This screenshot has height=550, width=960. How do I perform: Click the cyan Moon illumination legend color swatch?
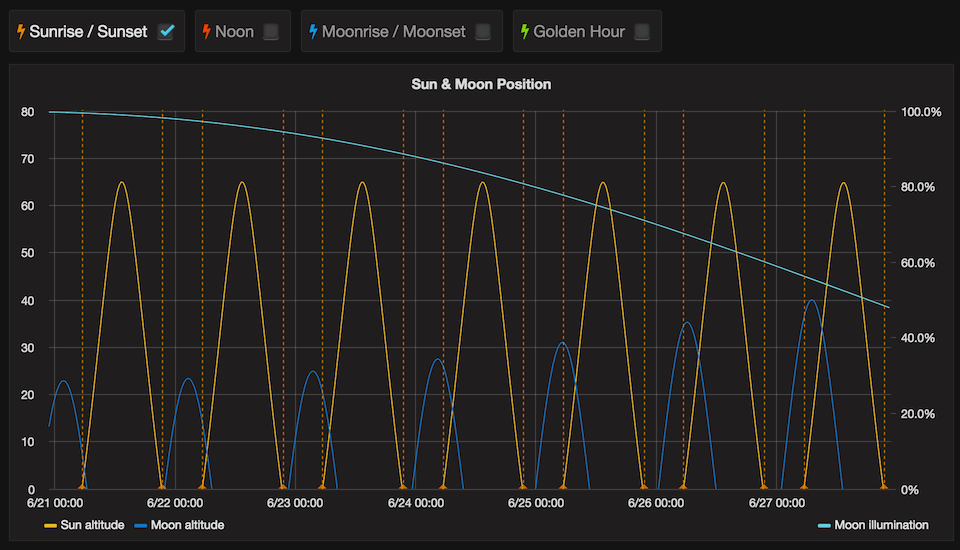click(x=824, y=525)
